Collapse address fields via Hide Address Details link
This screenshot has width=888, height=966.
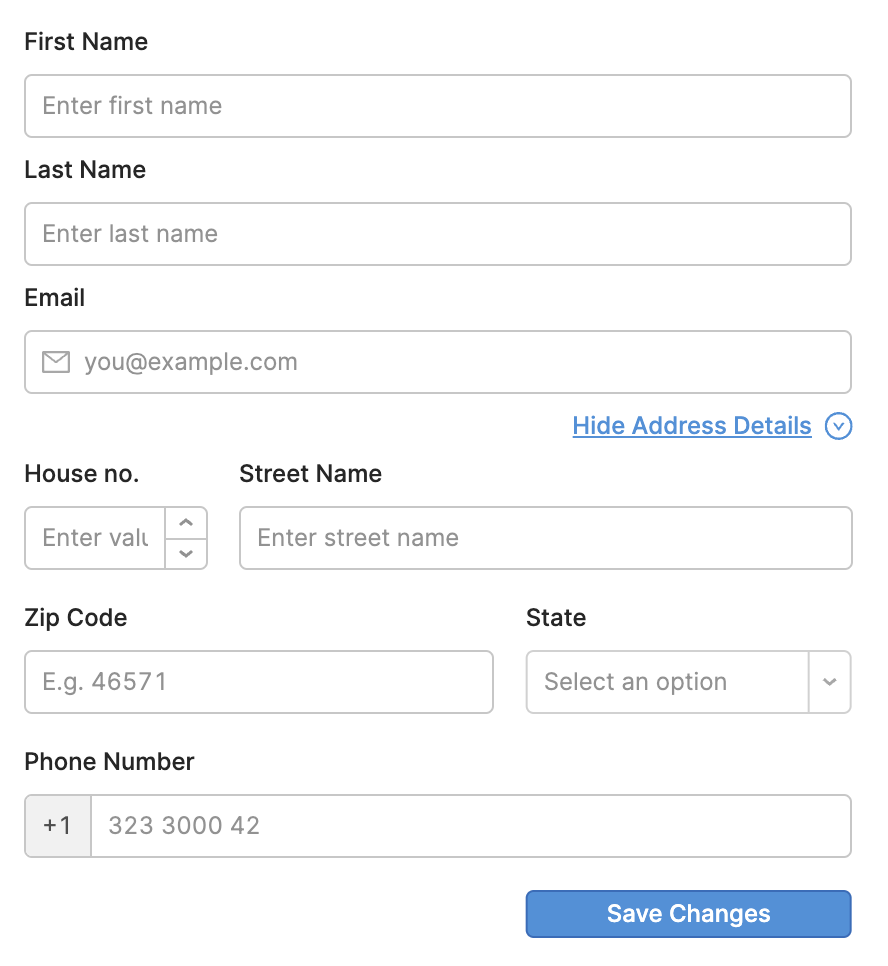(x=691, y=426)
